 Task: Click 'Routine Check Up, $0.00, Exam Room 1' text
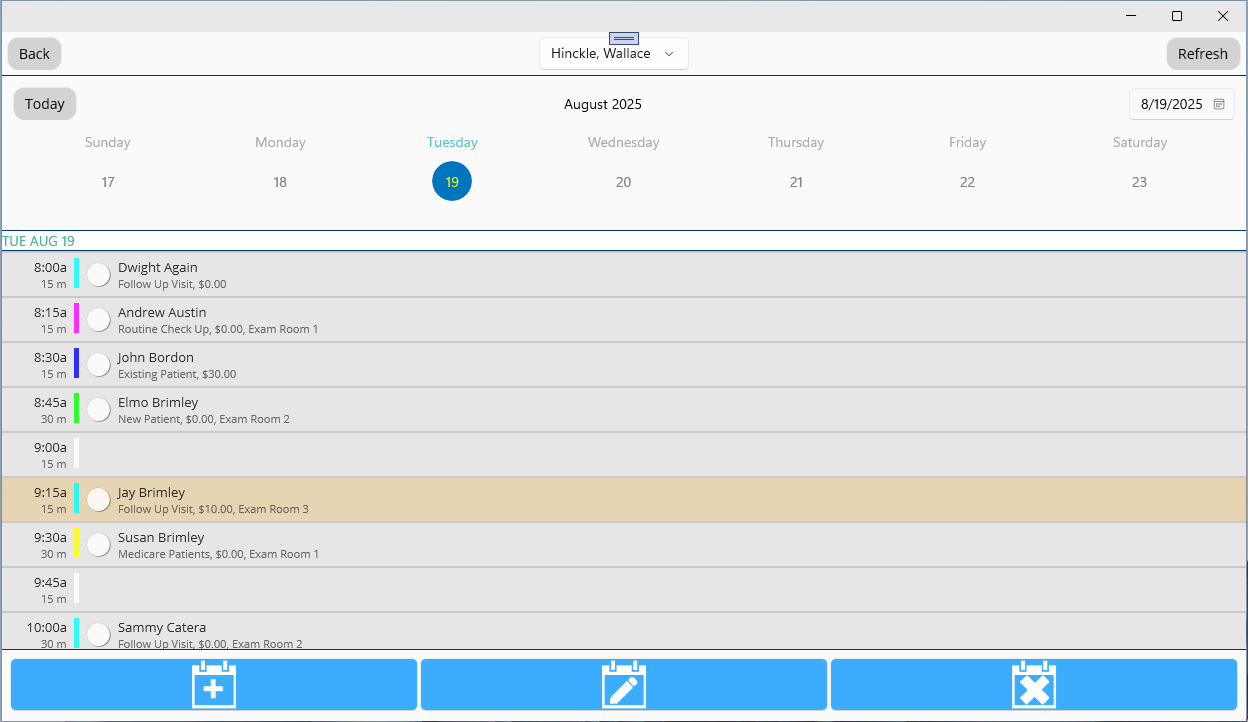[x=218, y=329]
